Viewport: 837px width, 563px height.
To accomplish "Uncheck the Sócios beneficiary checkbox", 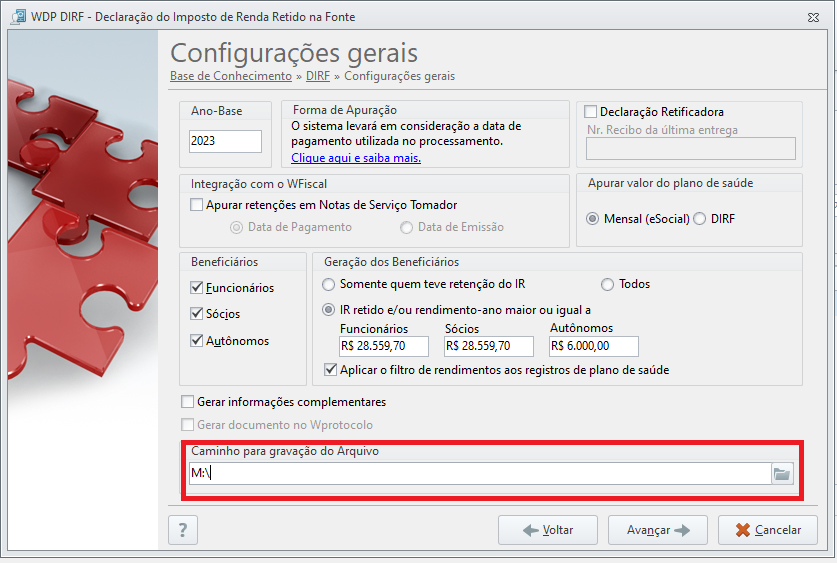I will pyautogui.click(x=196, y=313).
